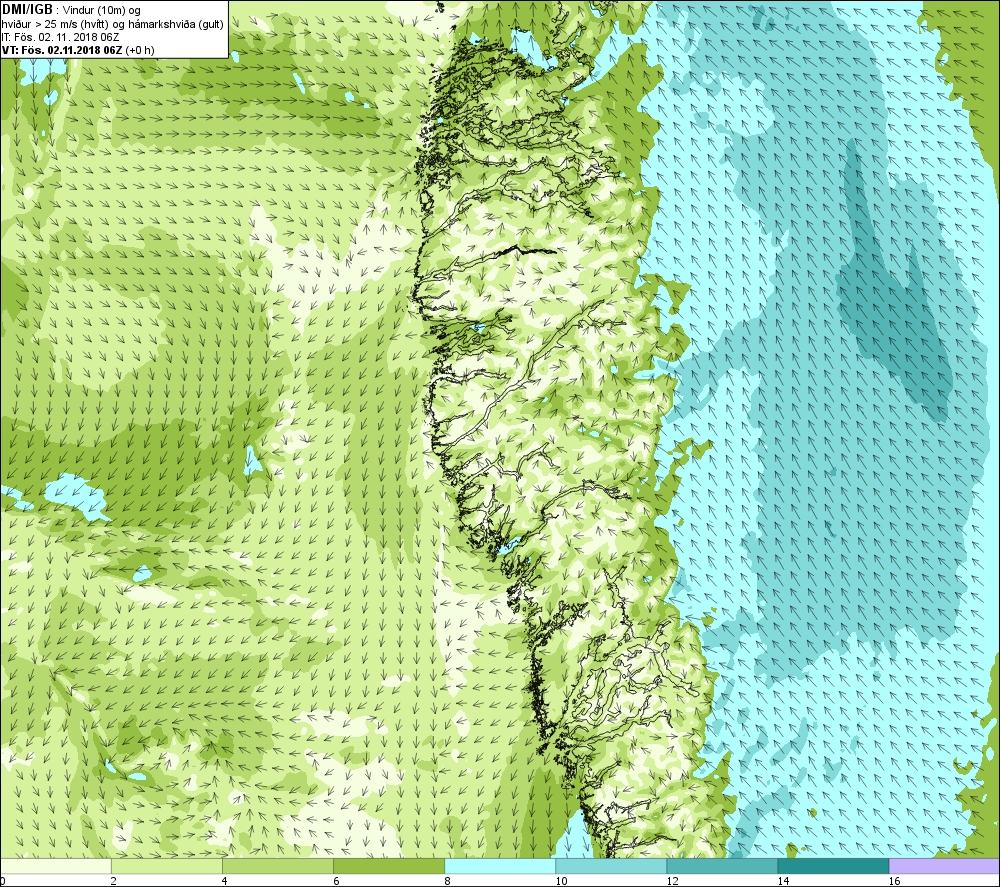The height and width of the screenshot is (887, 1000).
Task: Select the purple above-16 m/s color segment
Action: [x=945, y=866]
